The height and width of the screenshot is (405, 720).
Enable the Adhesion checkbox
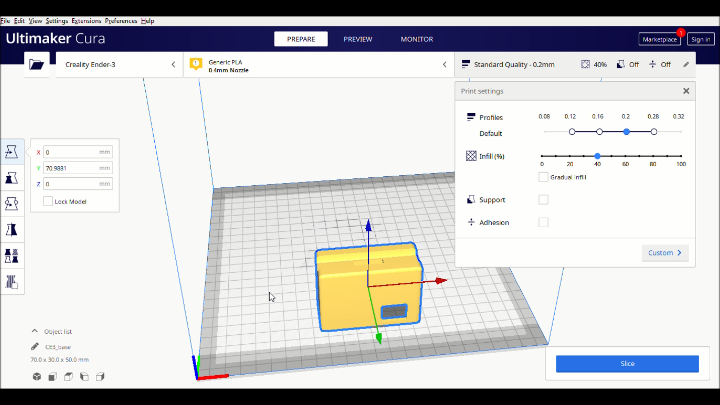coord(543,222)
